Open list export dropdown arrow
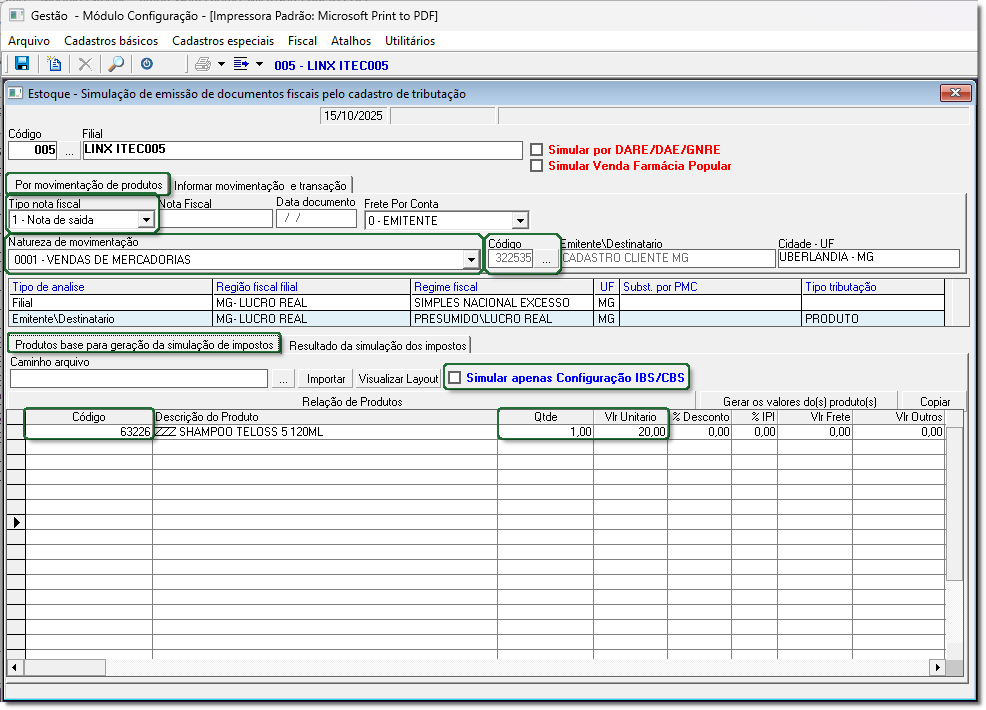986x710 pixels. click(259, 64)
